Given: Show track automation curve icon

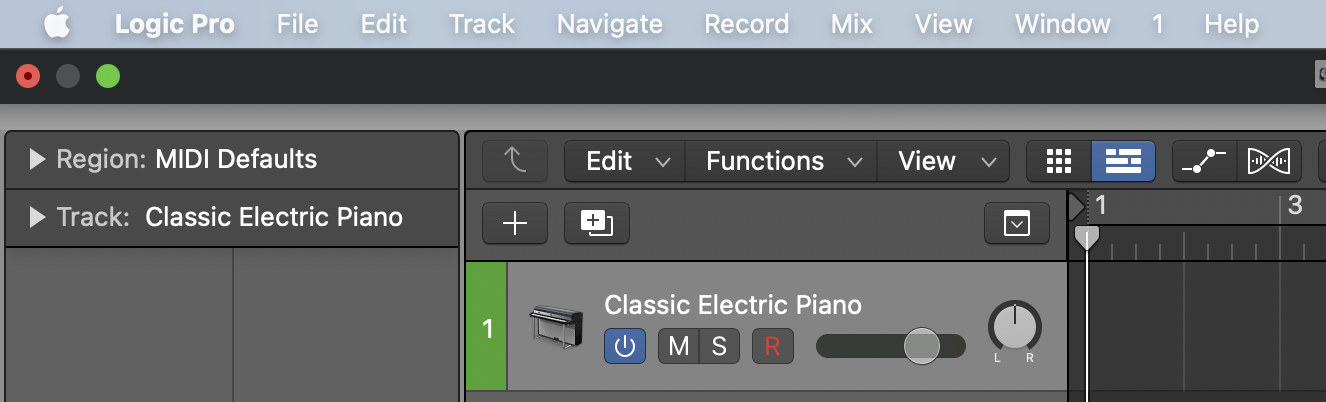Looking at the screenshot, I should [x=1204, y=161].
